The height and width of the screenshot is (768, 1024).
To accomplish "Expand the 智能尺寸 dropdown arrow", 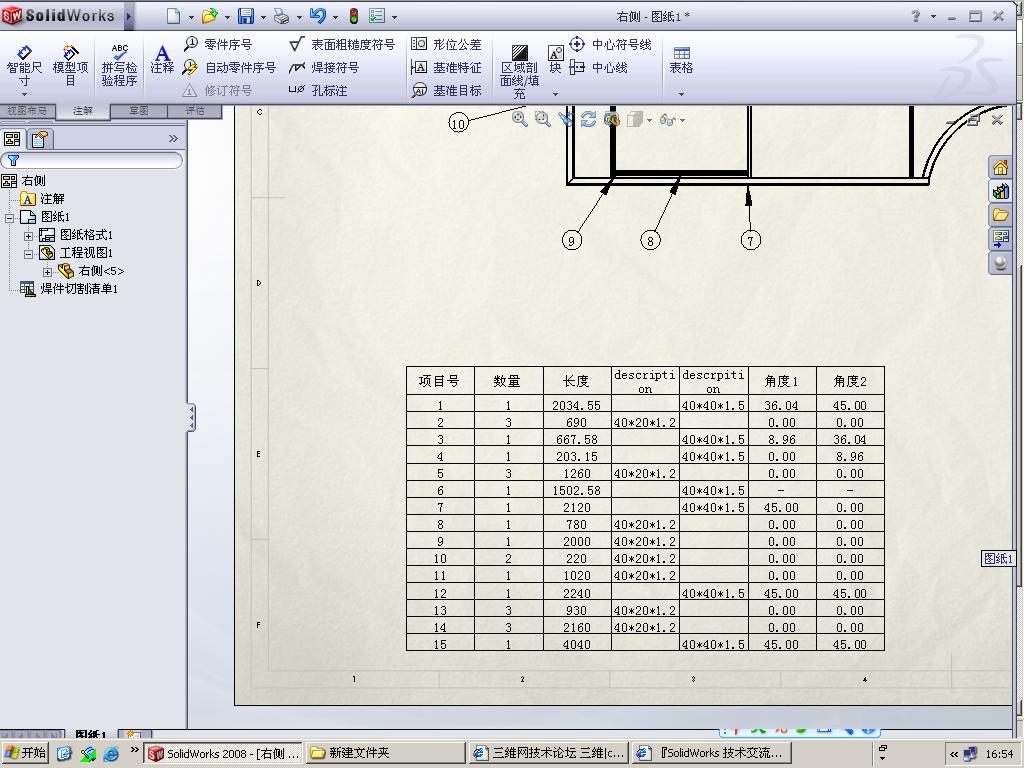I will click(24, 95).
